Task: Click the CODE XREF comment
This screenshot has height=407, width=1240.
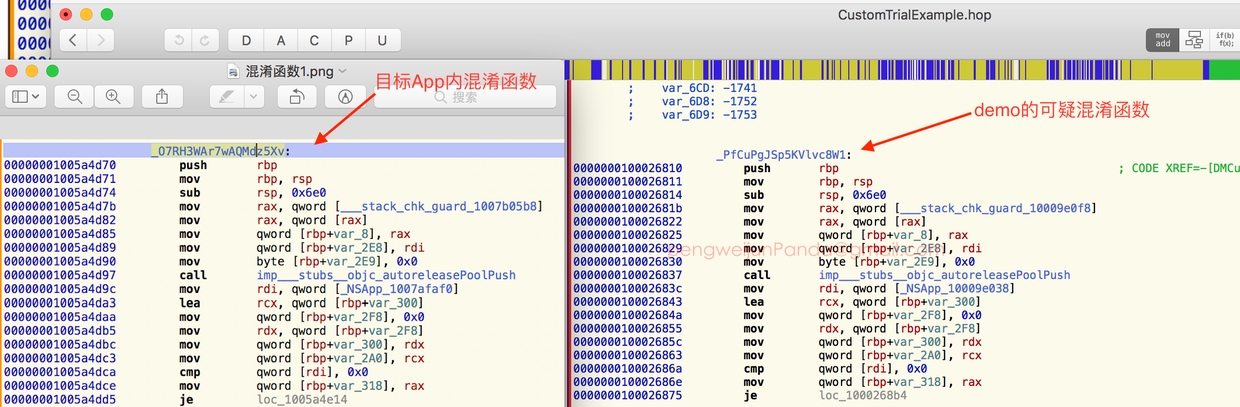Action: coord(1178,169)
